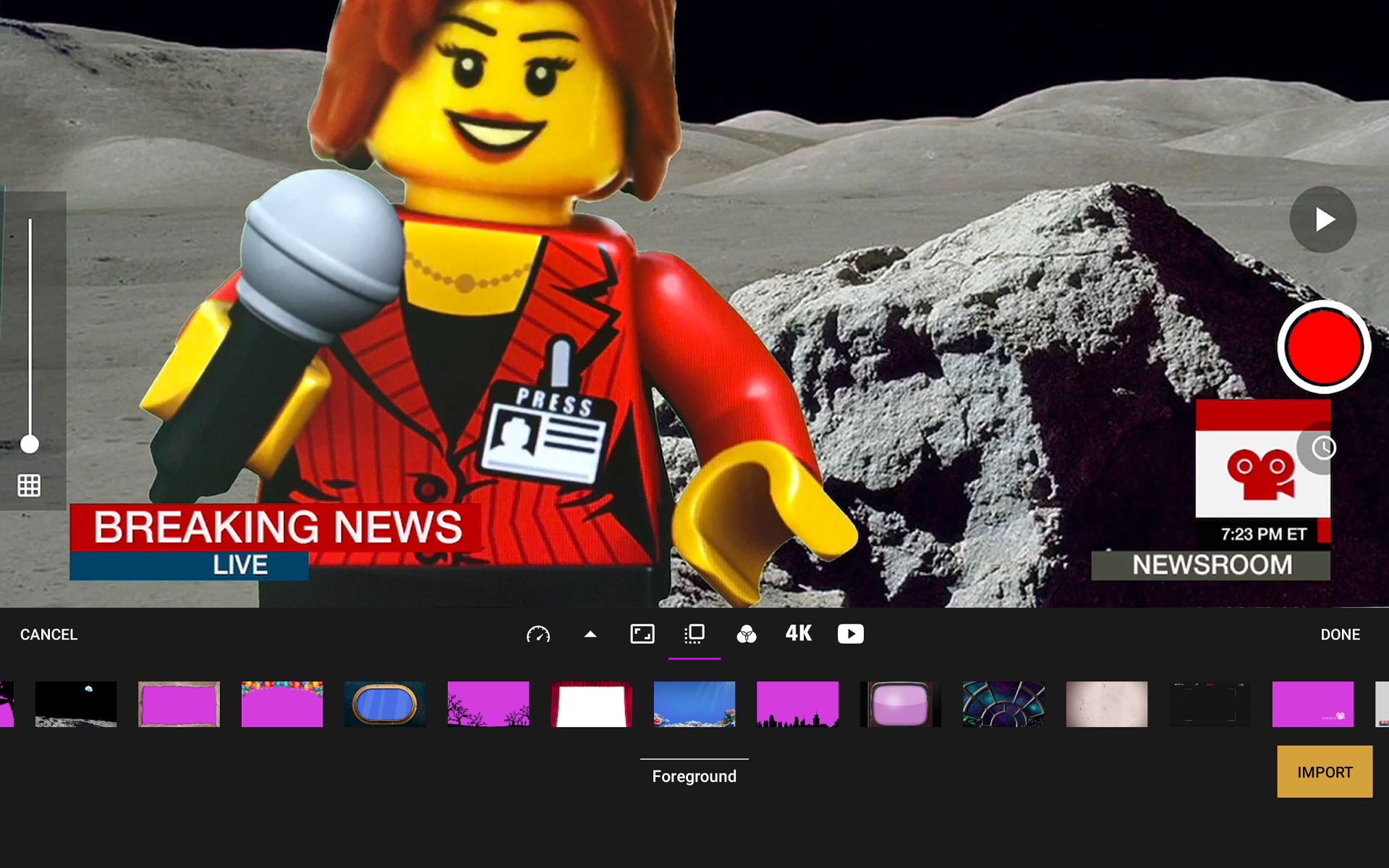This screenshot has width=1389, height=868.
Task: Open the speed gauge settings icon
Action: tap(538, 634)
